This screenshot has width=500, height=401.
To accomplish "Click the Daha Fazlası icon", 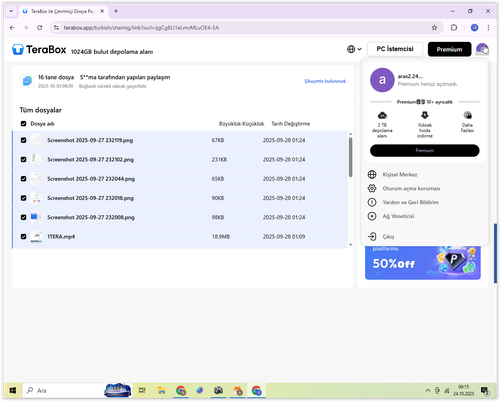I will 467,115.
